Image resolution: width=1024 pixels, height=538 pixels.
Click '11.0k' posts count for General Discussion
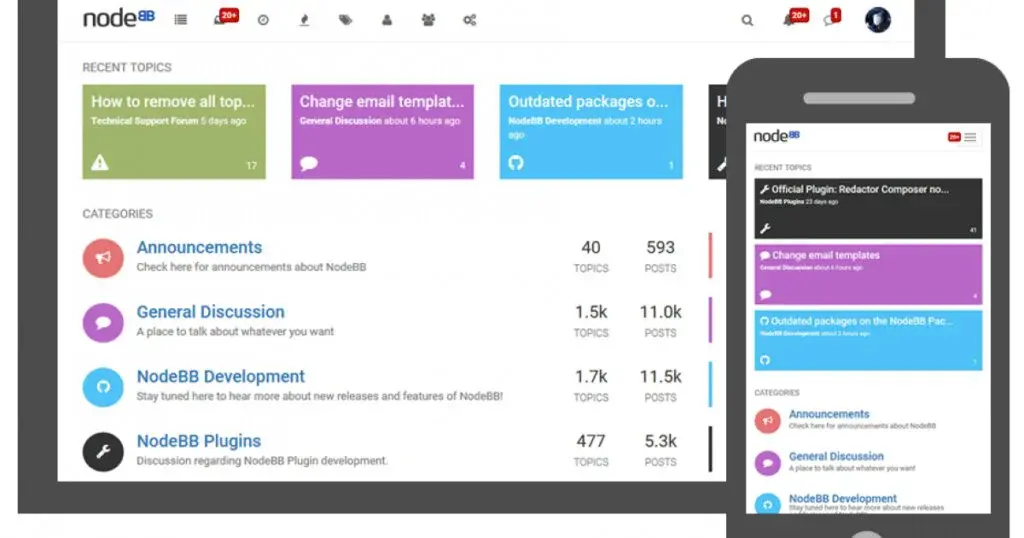(x=660, y=312)
